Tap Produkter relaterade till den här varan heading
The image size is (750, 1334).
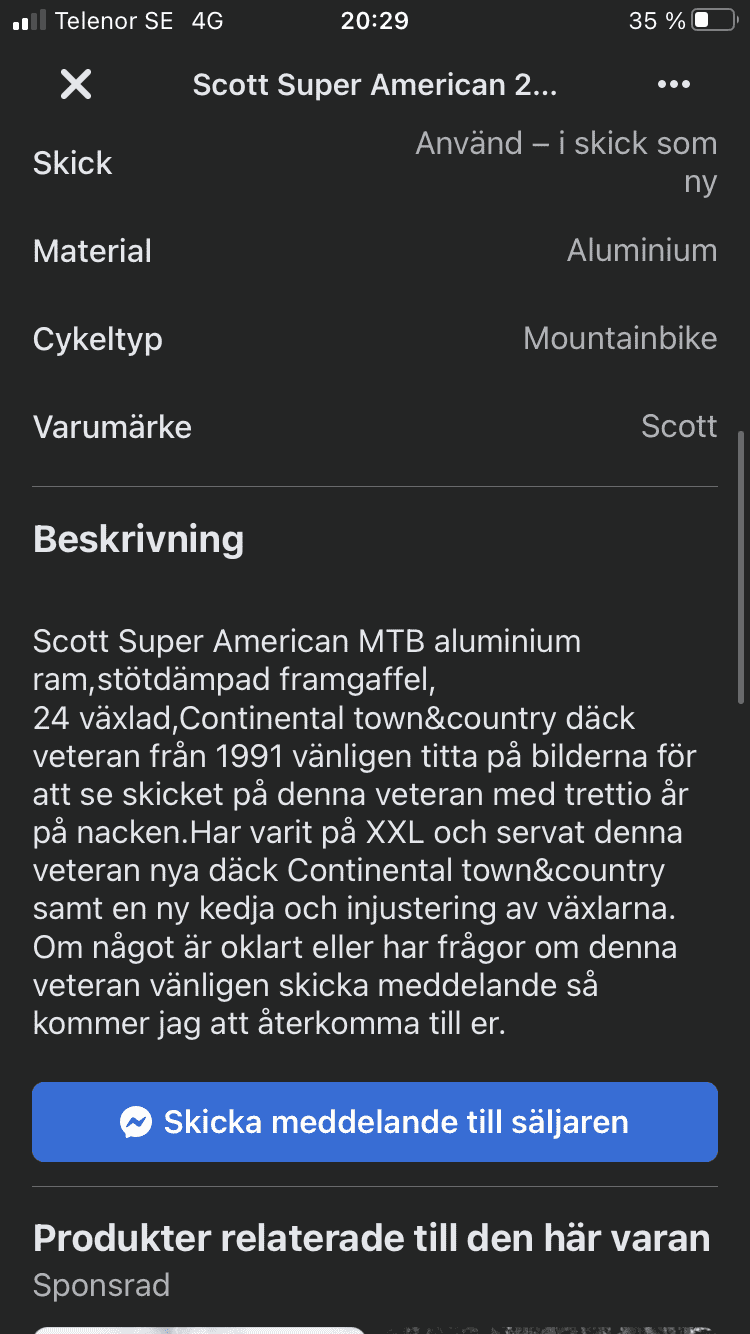coord(372,1239)
